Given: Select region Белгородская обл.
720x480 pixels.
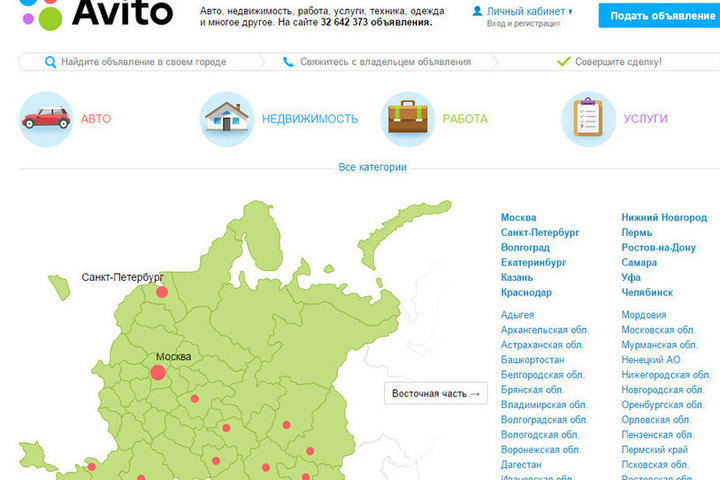Looking at the screenshot, I should 543,375.
